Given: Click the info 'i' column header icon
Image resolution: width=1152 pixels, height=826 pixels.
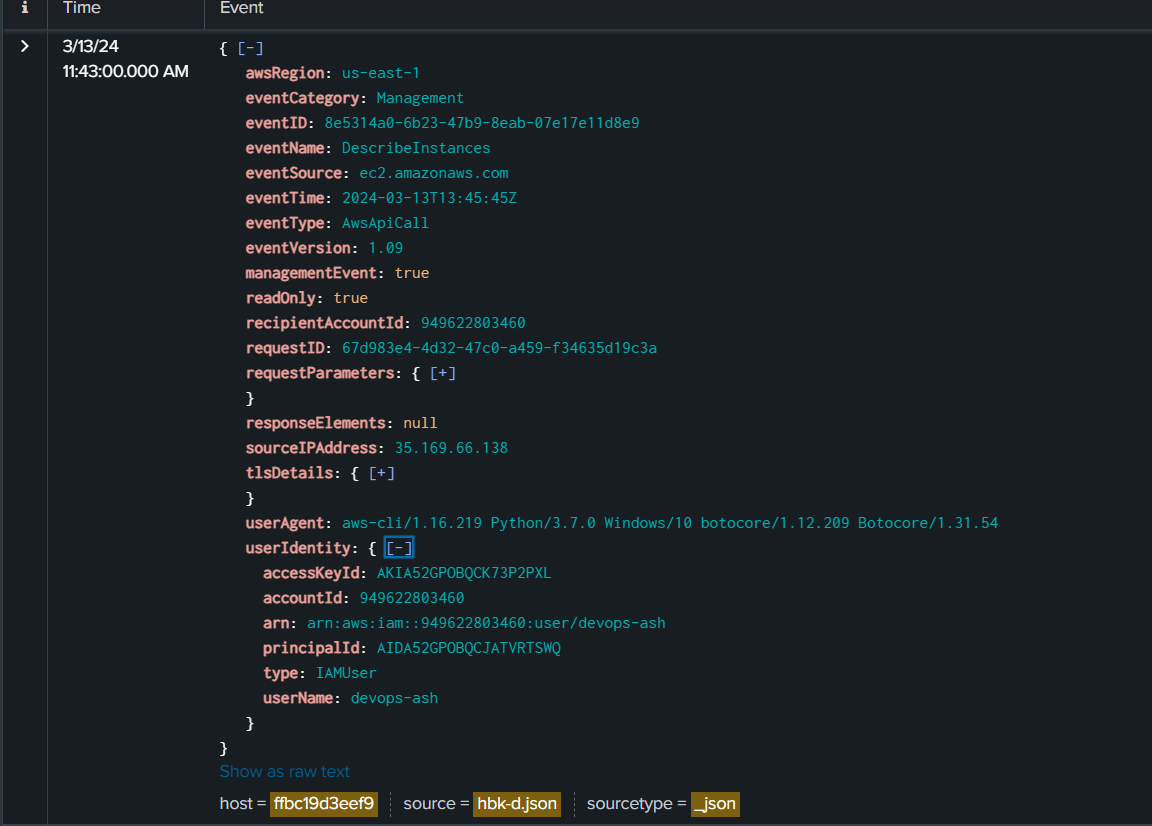Looking at the screenshot, I should (x=25, y=8).
